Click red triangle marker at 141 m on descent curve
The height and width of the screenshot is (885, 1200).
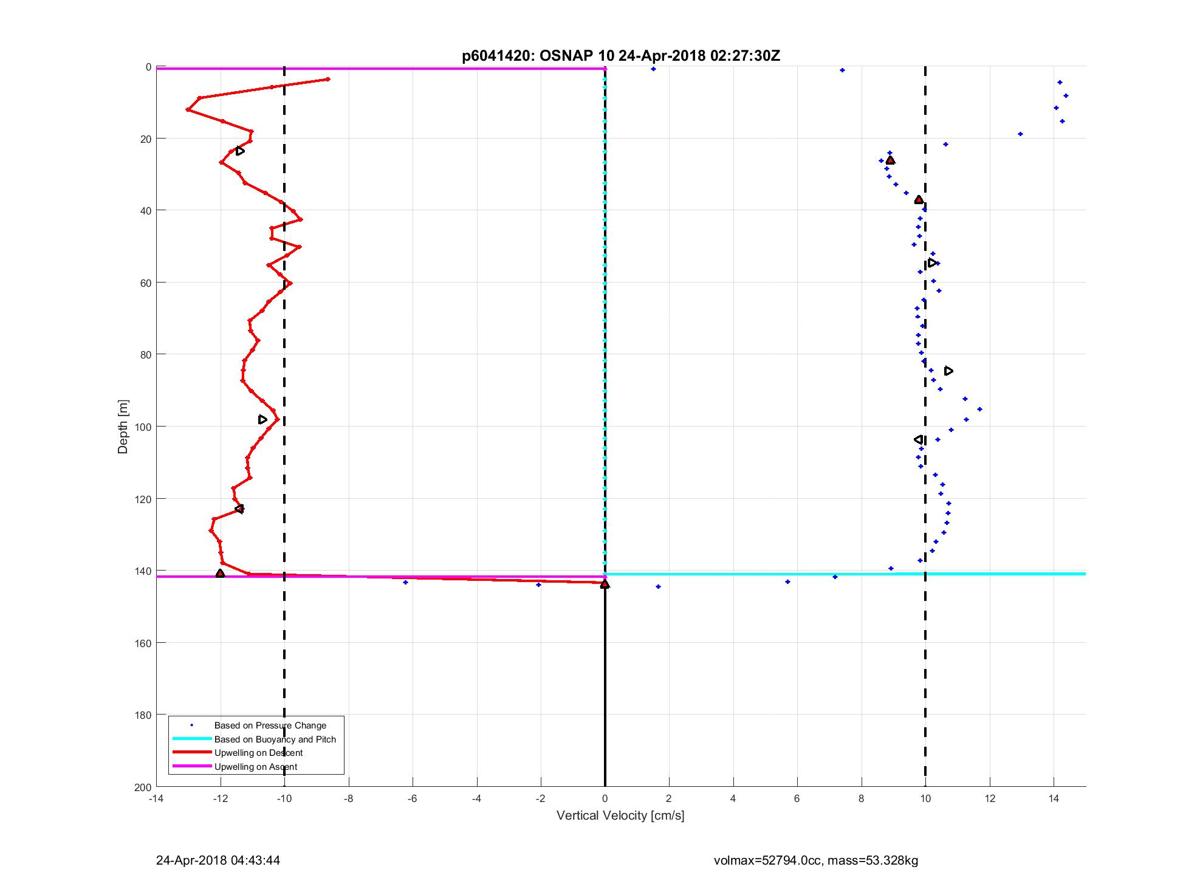pyautogui.click(x=220, y=573)
